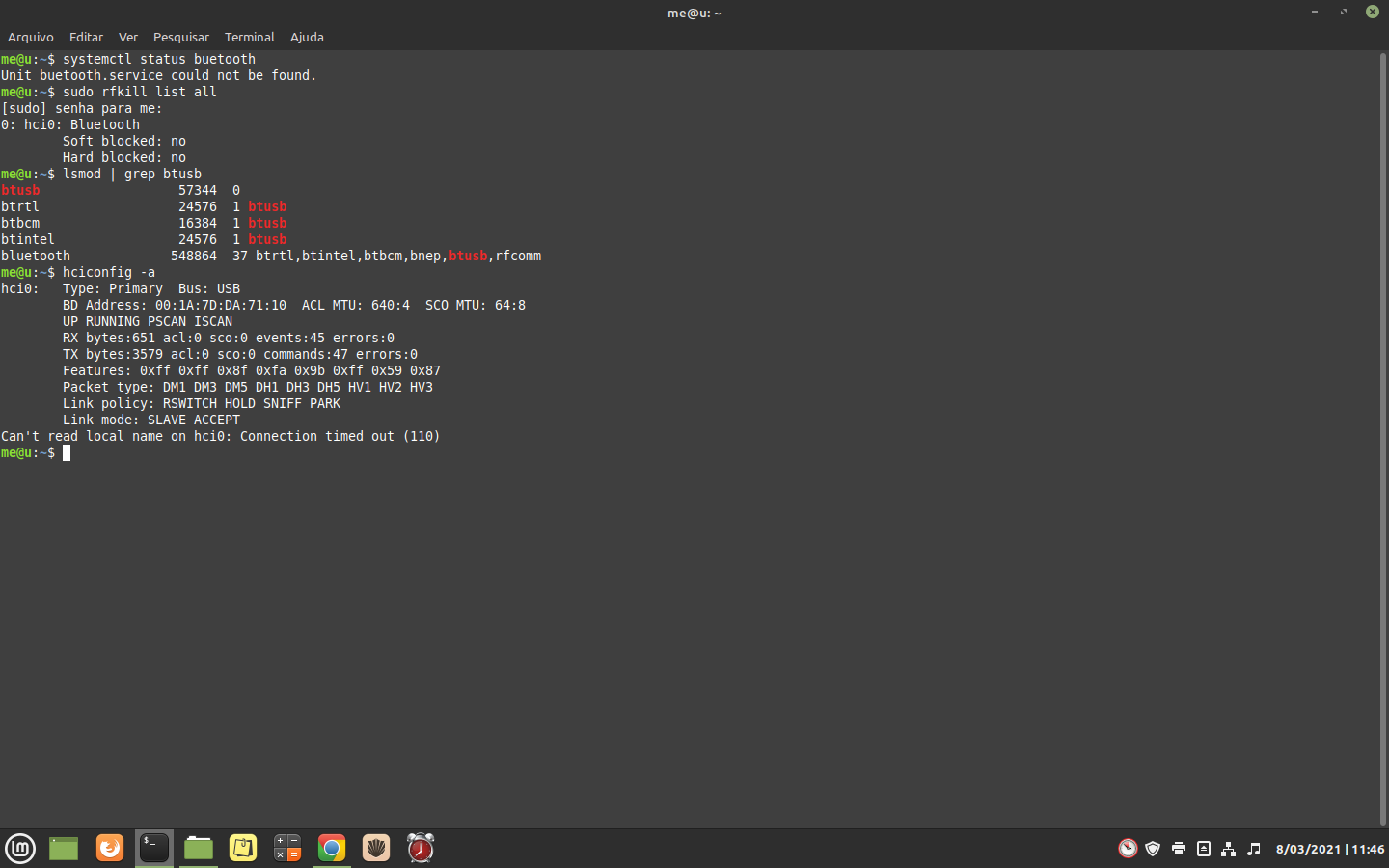Open the update manager shield icon

(x=1153, y=849)
